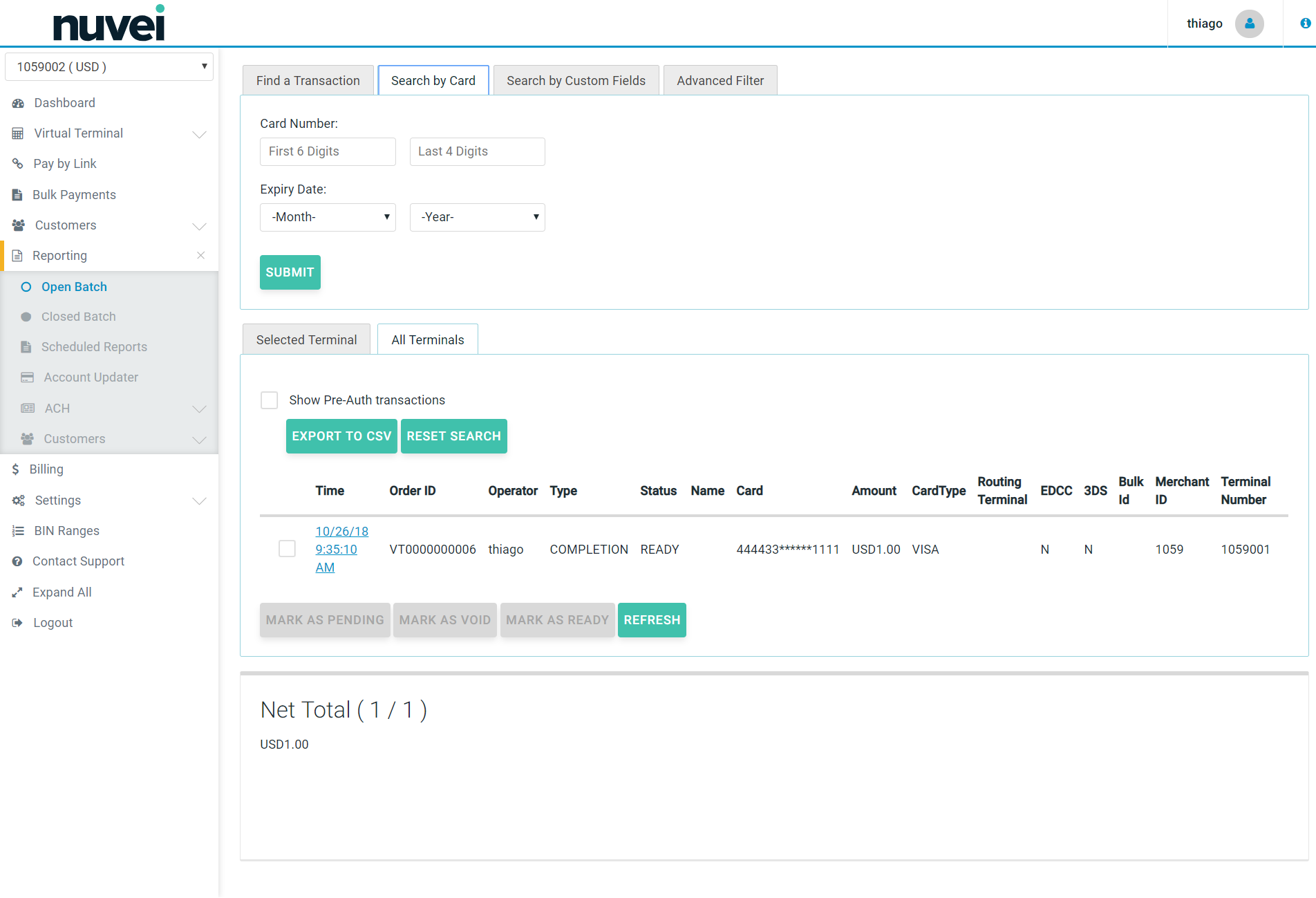Expand the Virtual Terminal menu chevron
Screen dimensions: 1316x898
tap(199, 134)
